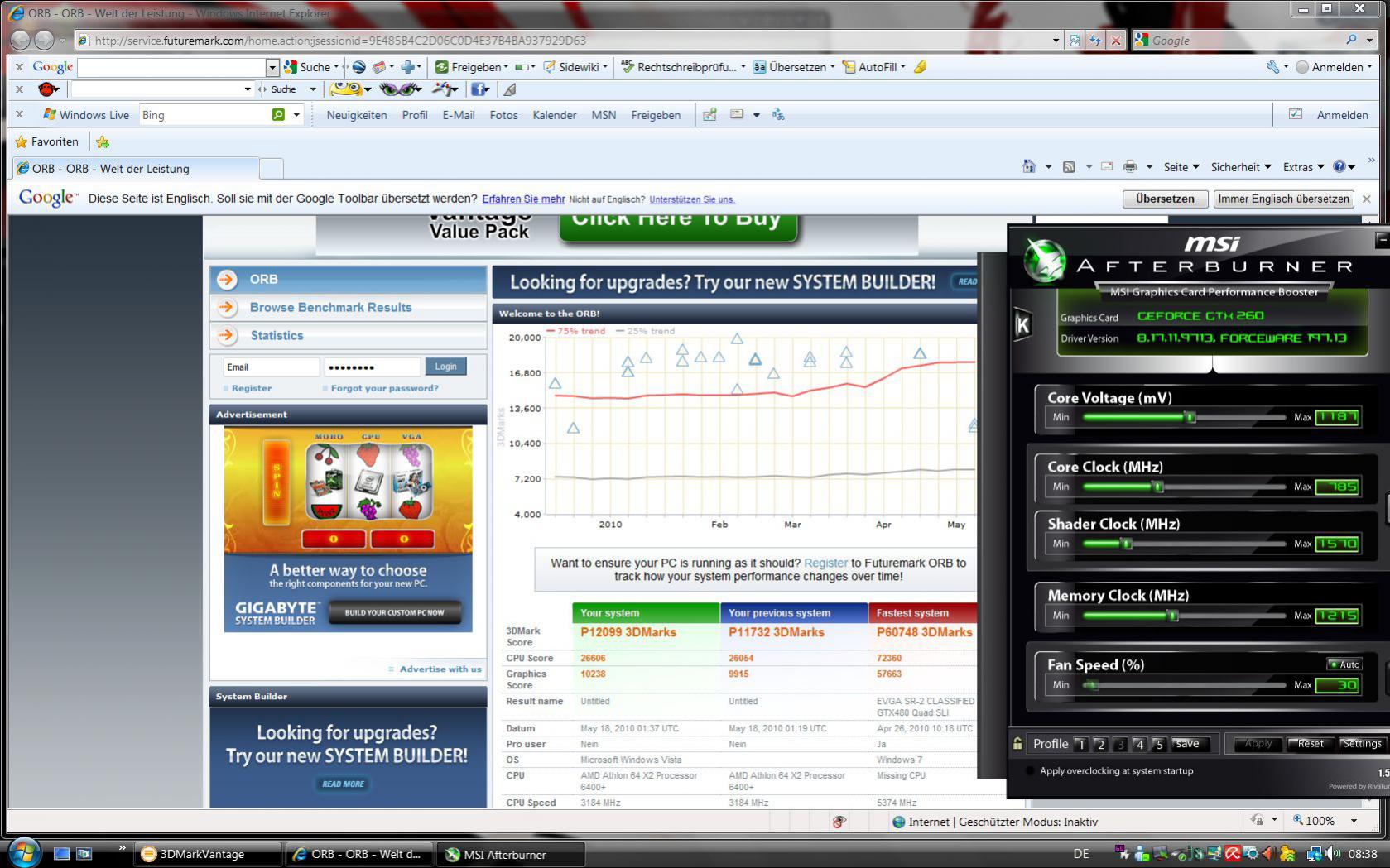Click the add-to-favorites star icon
Image resolution: width=1390 pixels, height=868 pixels.
(x=103, y=141)
